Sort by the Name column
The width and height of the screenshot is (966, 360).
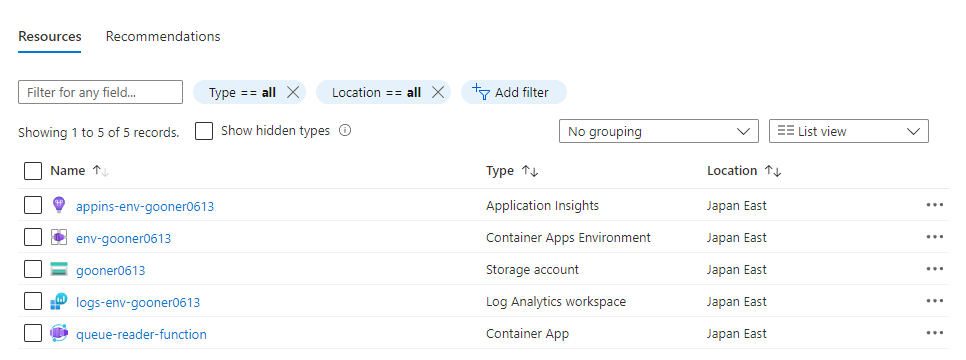pos(80,171)
